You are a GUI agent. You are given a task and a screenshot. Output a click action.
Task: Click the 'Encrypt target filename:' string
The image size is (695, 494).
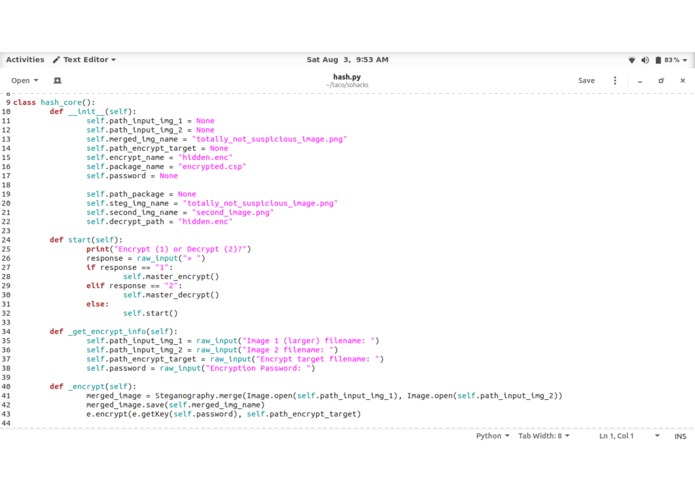click(320, 359)
